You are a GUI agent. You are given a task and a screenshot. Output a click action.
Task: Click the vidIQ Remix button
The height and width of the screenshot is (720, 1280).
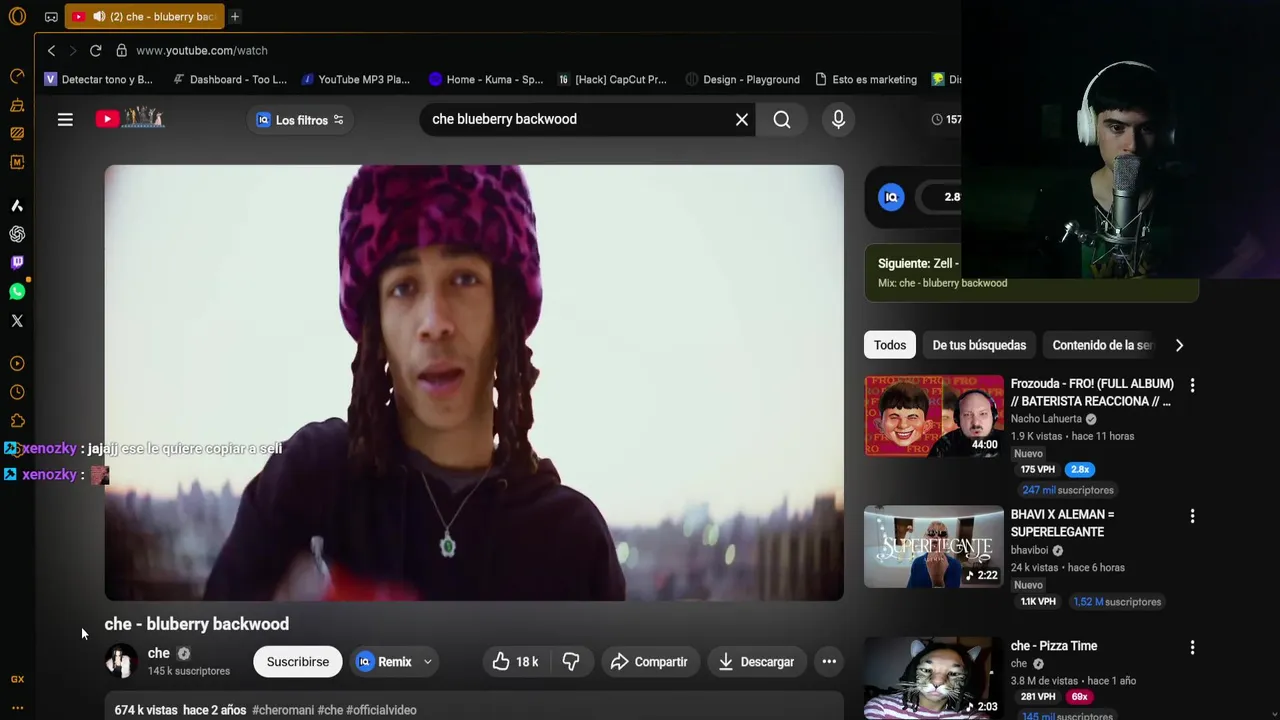tap(384, 661)
